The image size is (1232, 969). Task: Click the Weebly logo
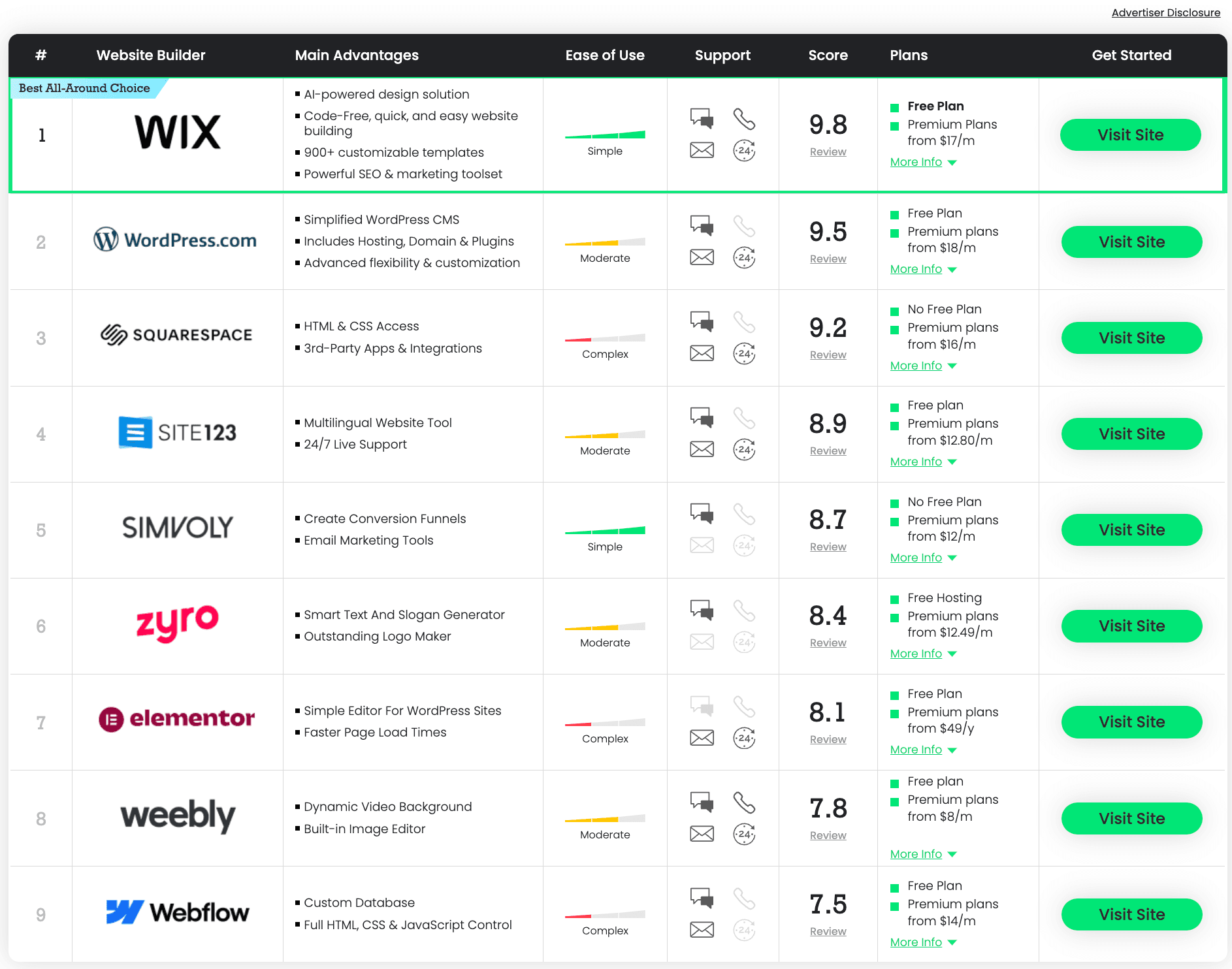[x=178, y=816]
